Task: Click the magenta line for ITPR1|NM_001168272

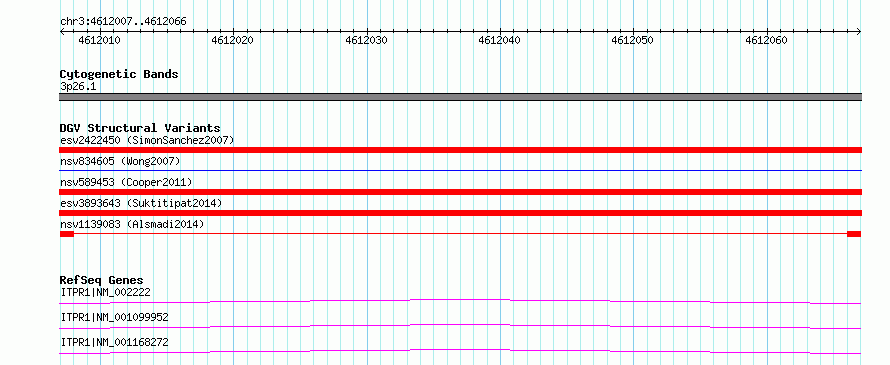Action: coord(460,351)
